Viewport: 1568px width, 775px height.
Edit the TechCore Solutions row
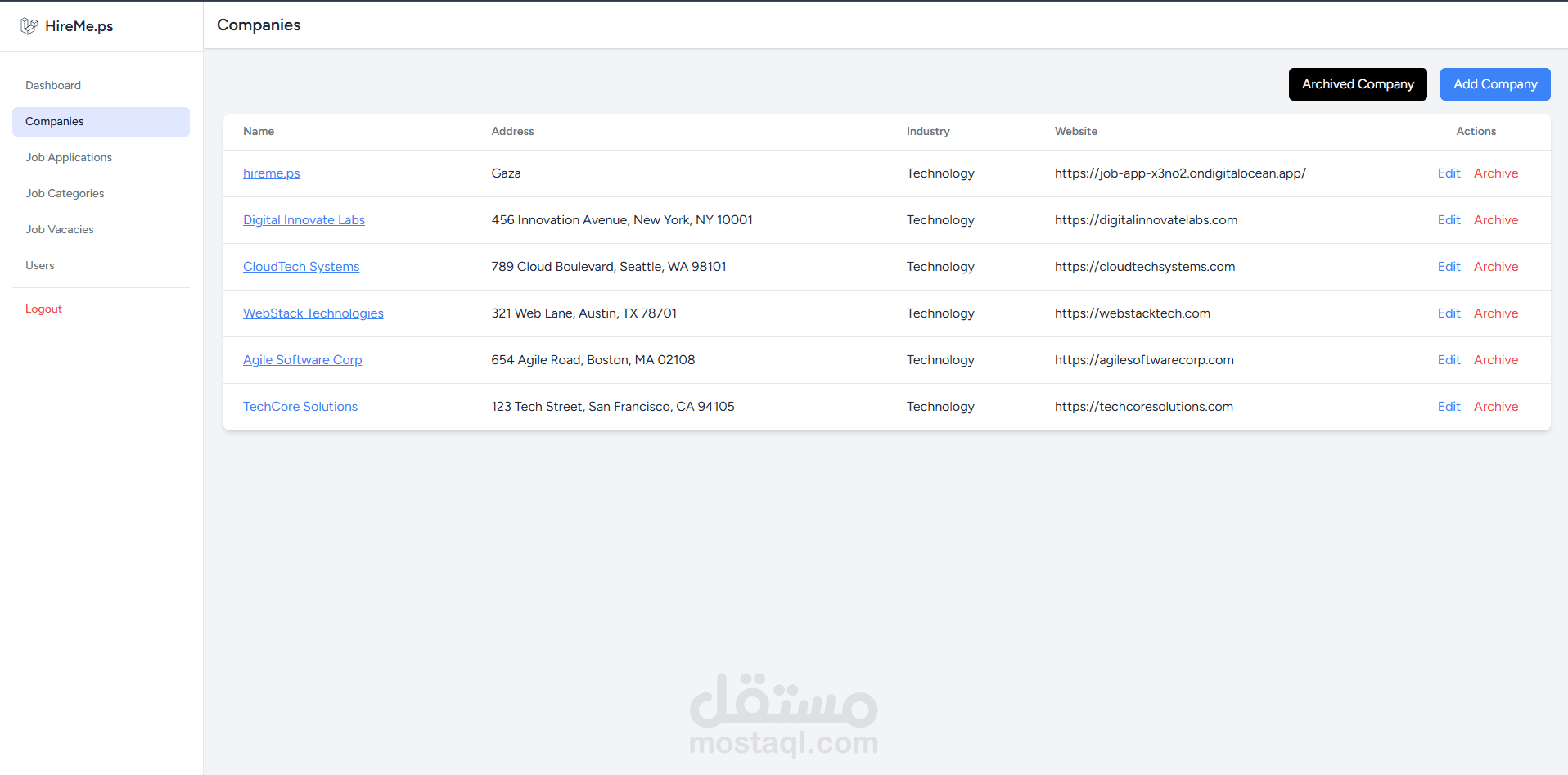tap(1449, 407)
